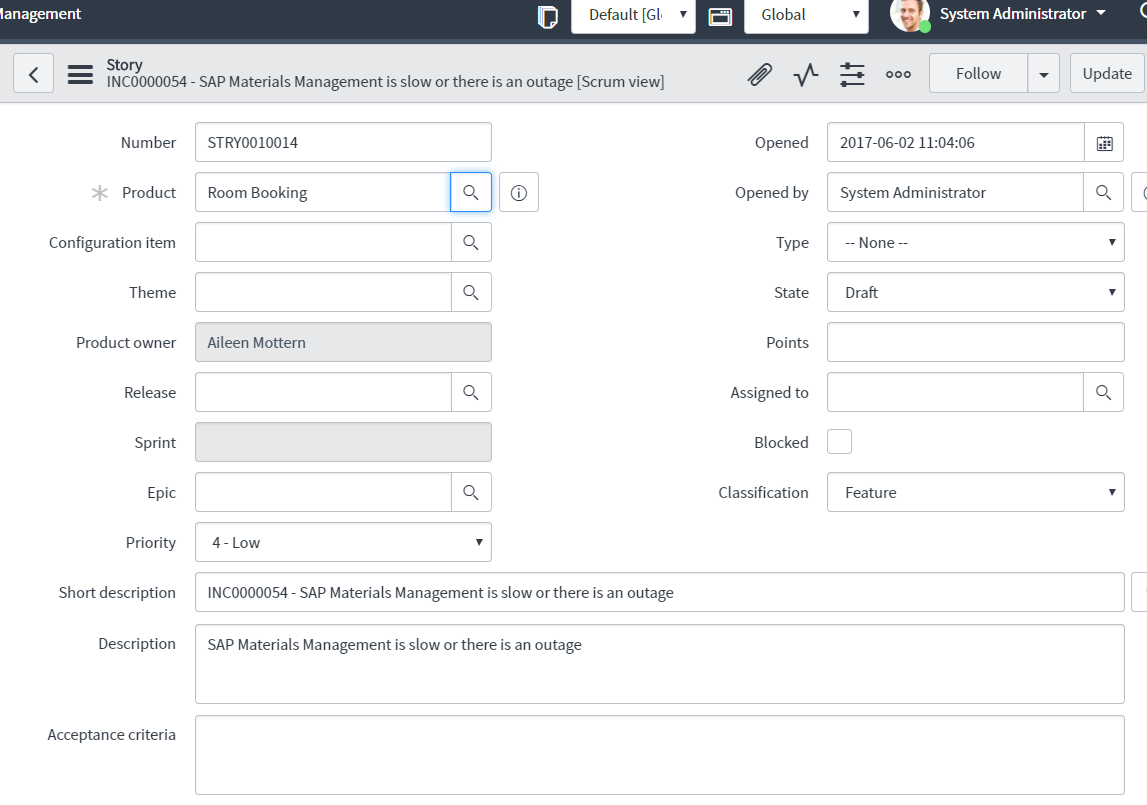Open the Global scope dropdown
The height and width of the screenshot is (805, 1147).
tap(806, 15)
